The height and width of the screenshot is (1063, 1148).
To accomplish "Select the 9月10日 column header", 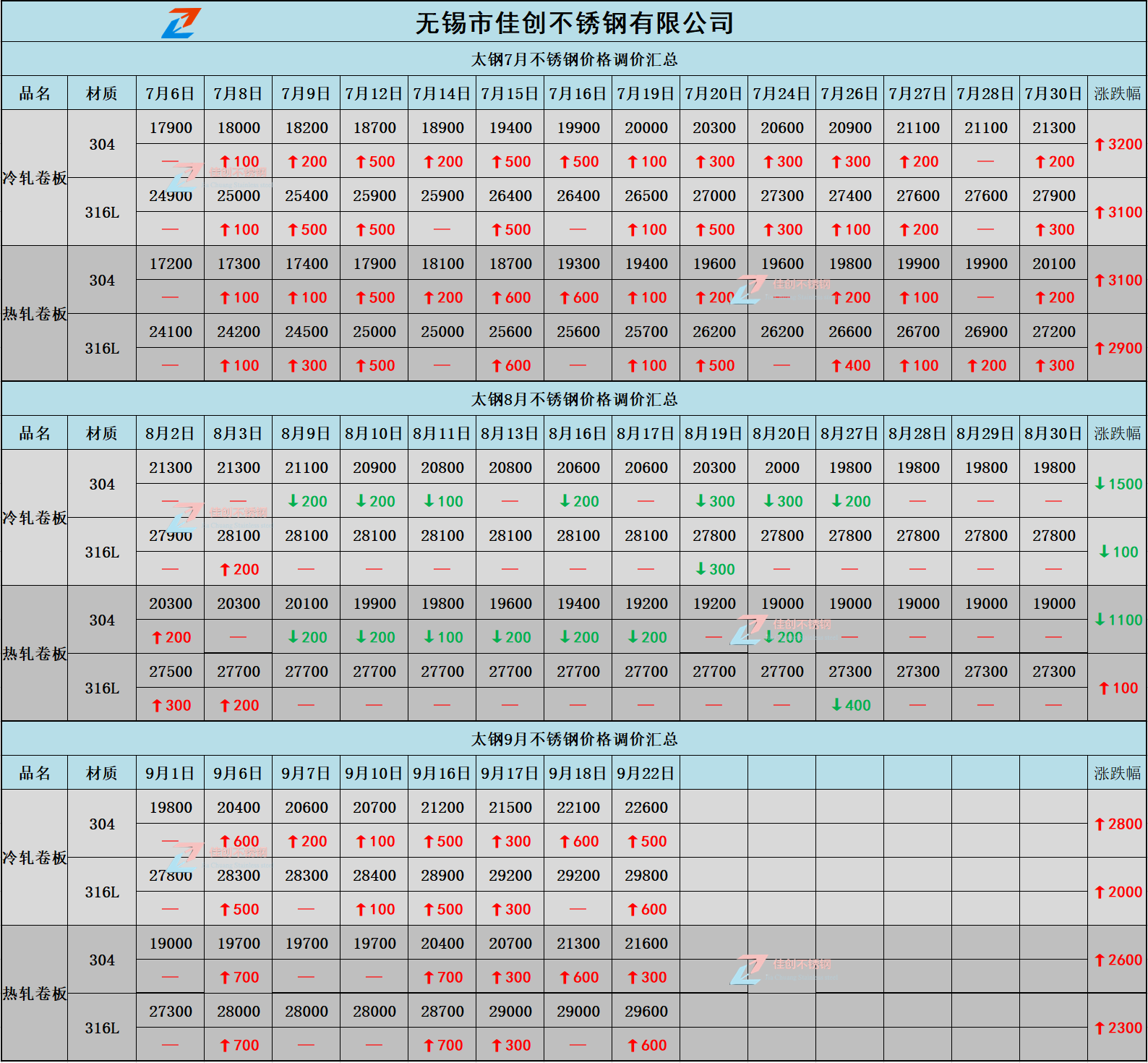I will [374, 773].
